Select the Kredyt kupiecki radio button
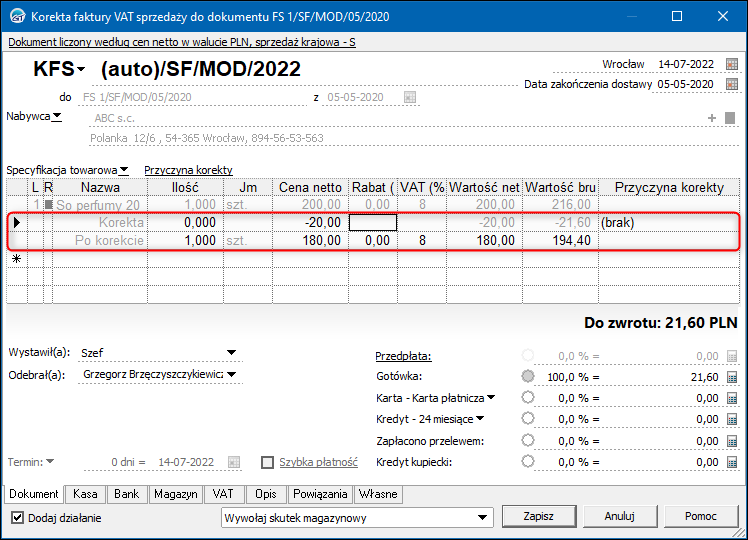This screenshot has width=748, height=540. click(528, 461)
